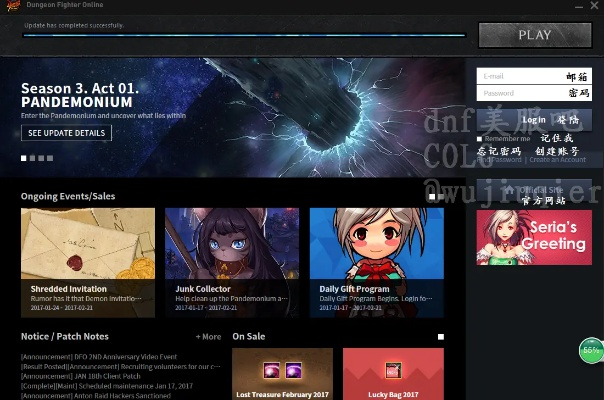The width and height of the screenshot is (604, 400).
Task: Open the Find Password link
Action: point(499,160)
